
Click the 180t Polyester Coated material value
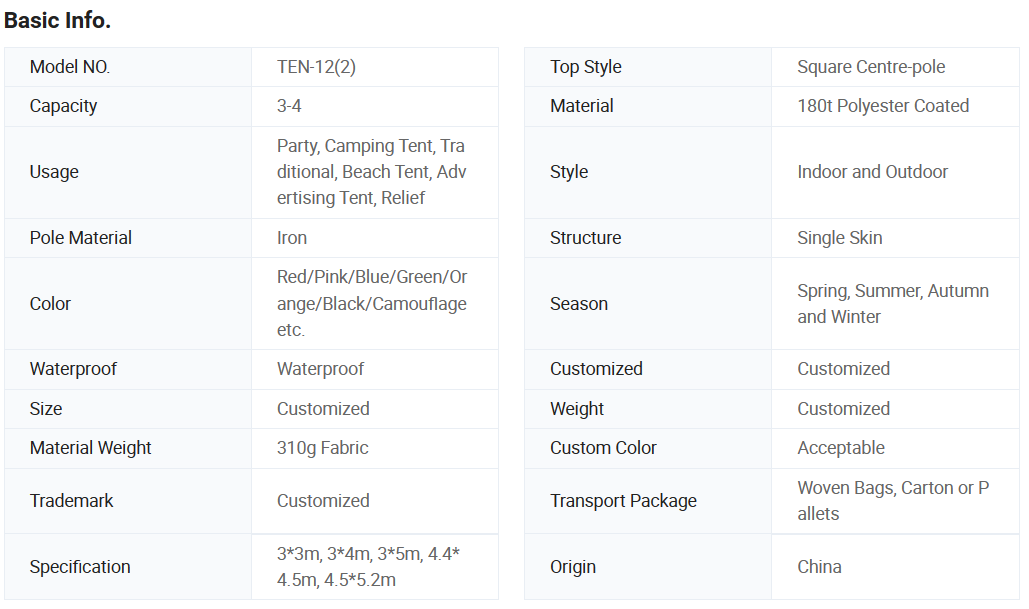(883, 106)
